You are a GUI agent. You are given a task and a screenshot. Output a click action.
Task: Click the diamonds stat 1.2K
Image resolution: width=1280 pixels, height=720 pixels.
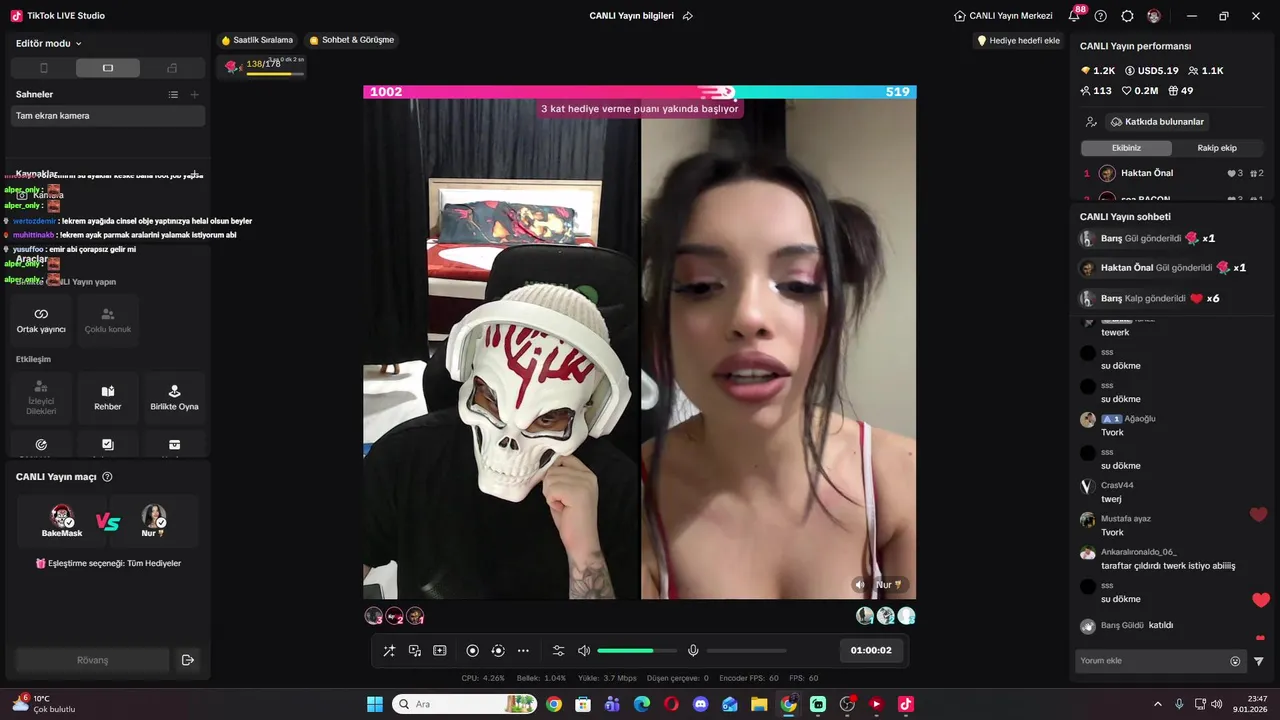click(1098, 71)
